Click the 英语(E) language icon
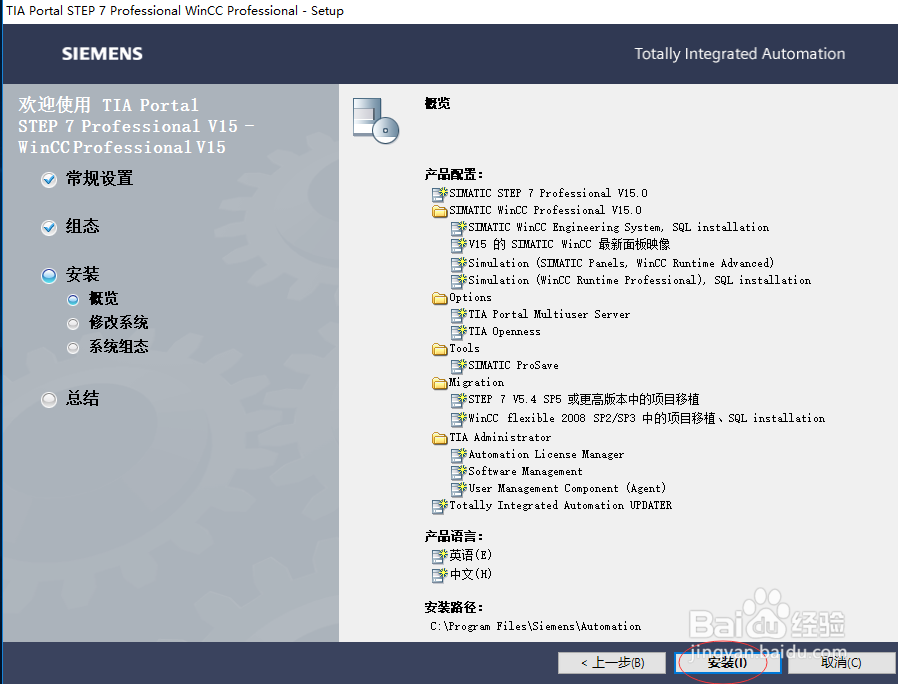This screenshot has width=898, height=684. [x=440, y=556]
